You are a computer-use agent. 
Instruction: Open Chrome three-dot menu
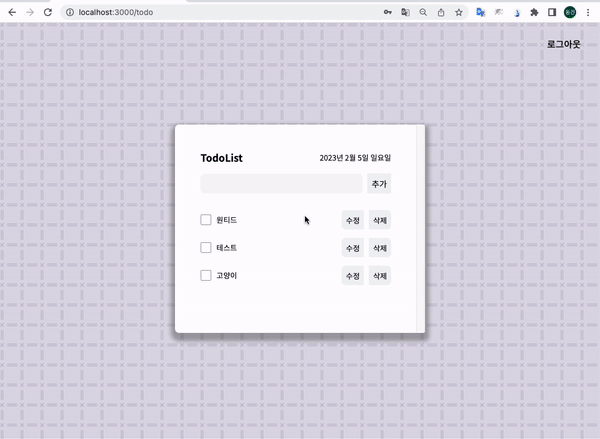click(x=588, y=12)
